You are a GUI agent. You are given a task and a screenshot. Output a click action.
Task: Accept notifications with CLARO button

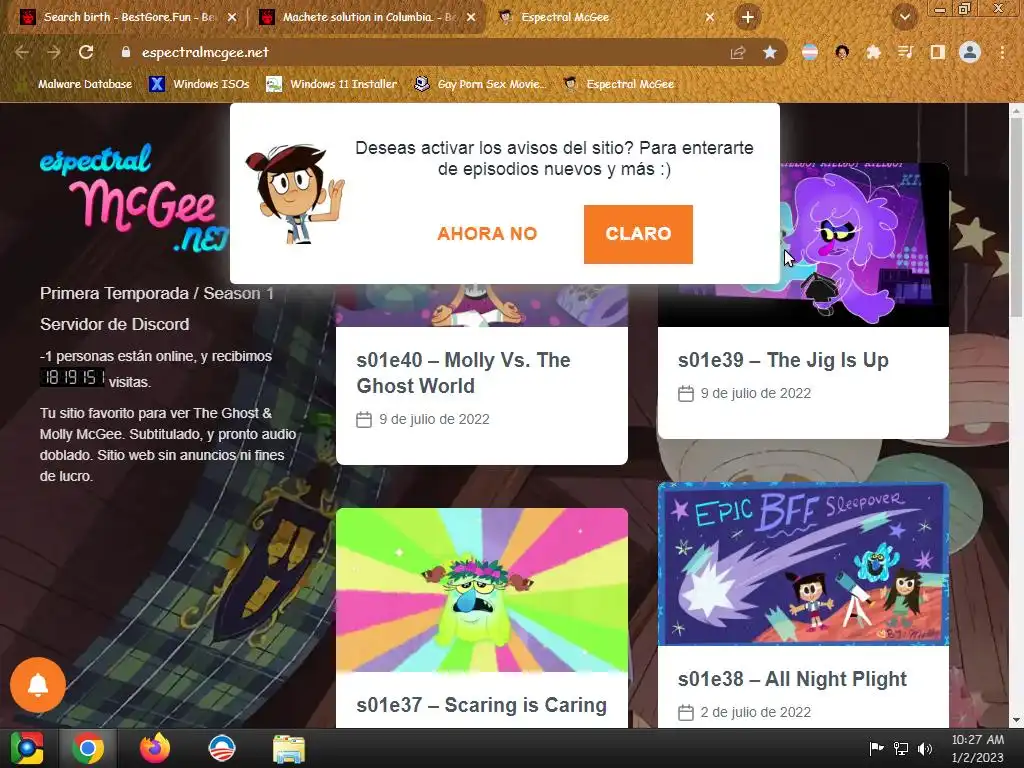coord(638,234)
